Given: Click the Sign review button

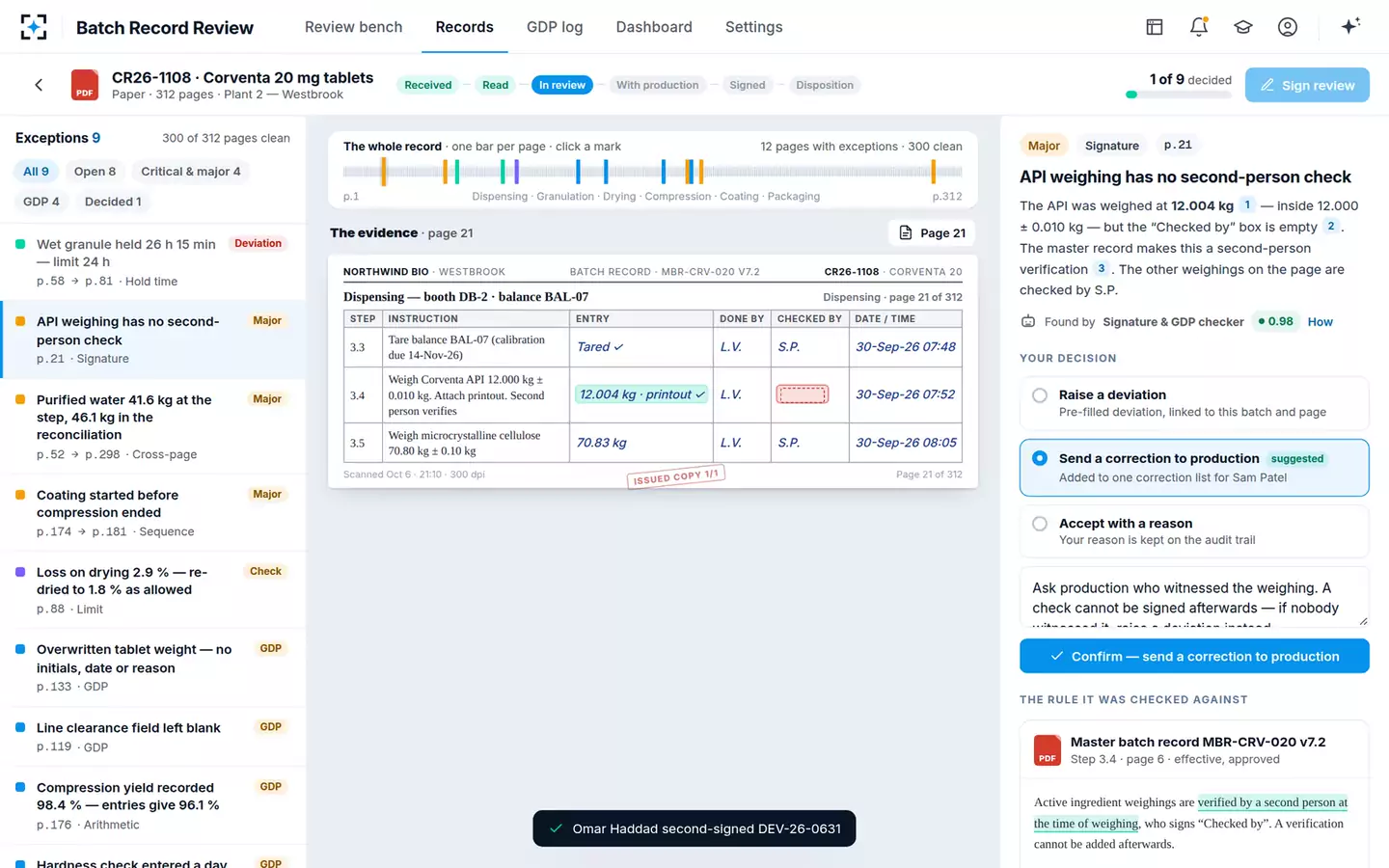Looking at the screenshot, I should (1307, 85).
